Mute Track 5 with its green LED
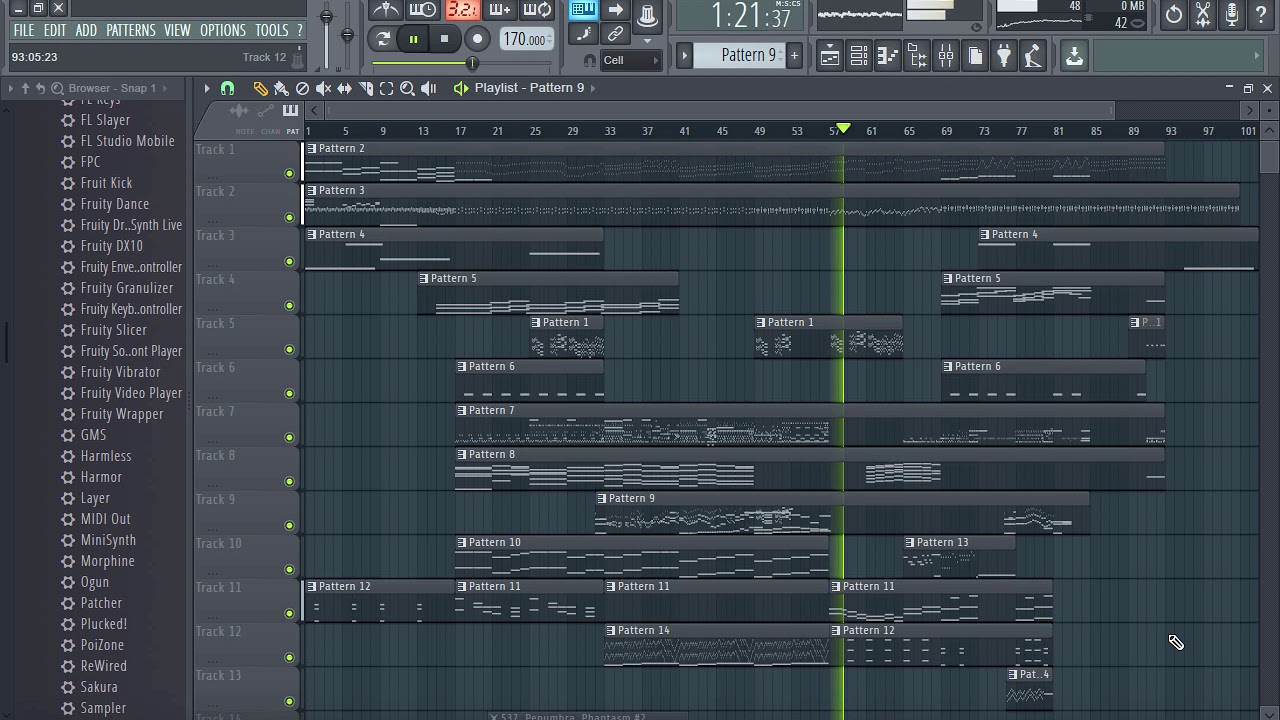Screen dimensions: 1280x720 290,350
